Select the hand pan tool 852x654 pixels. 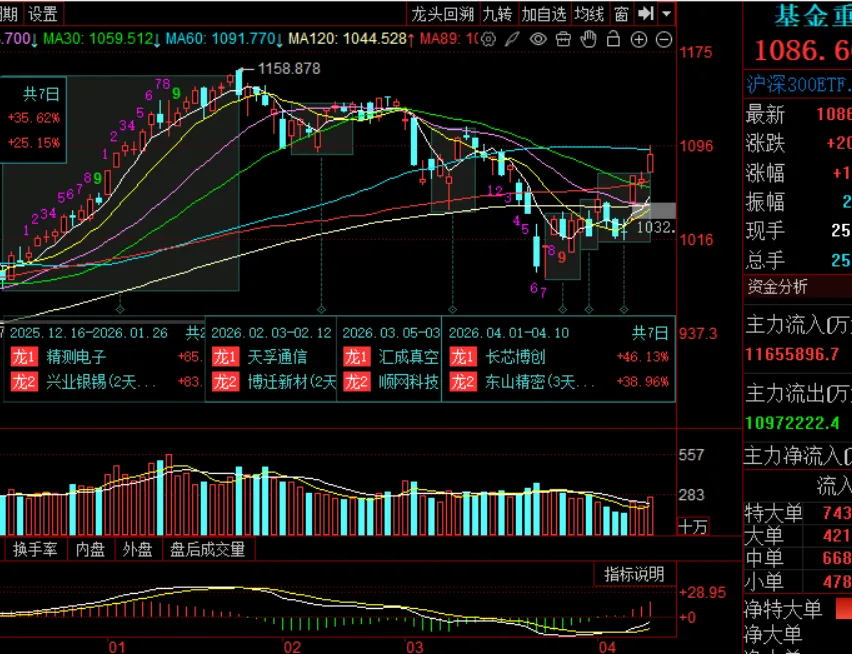point(588,39)
